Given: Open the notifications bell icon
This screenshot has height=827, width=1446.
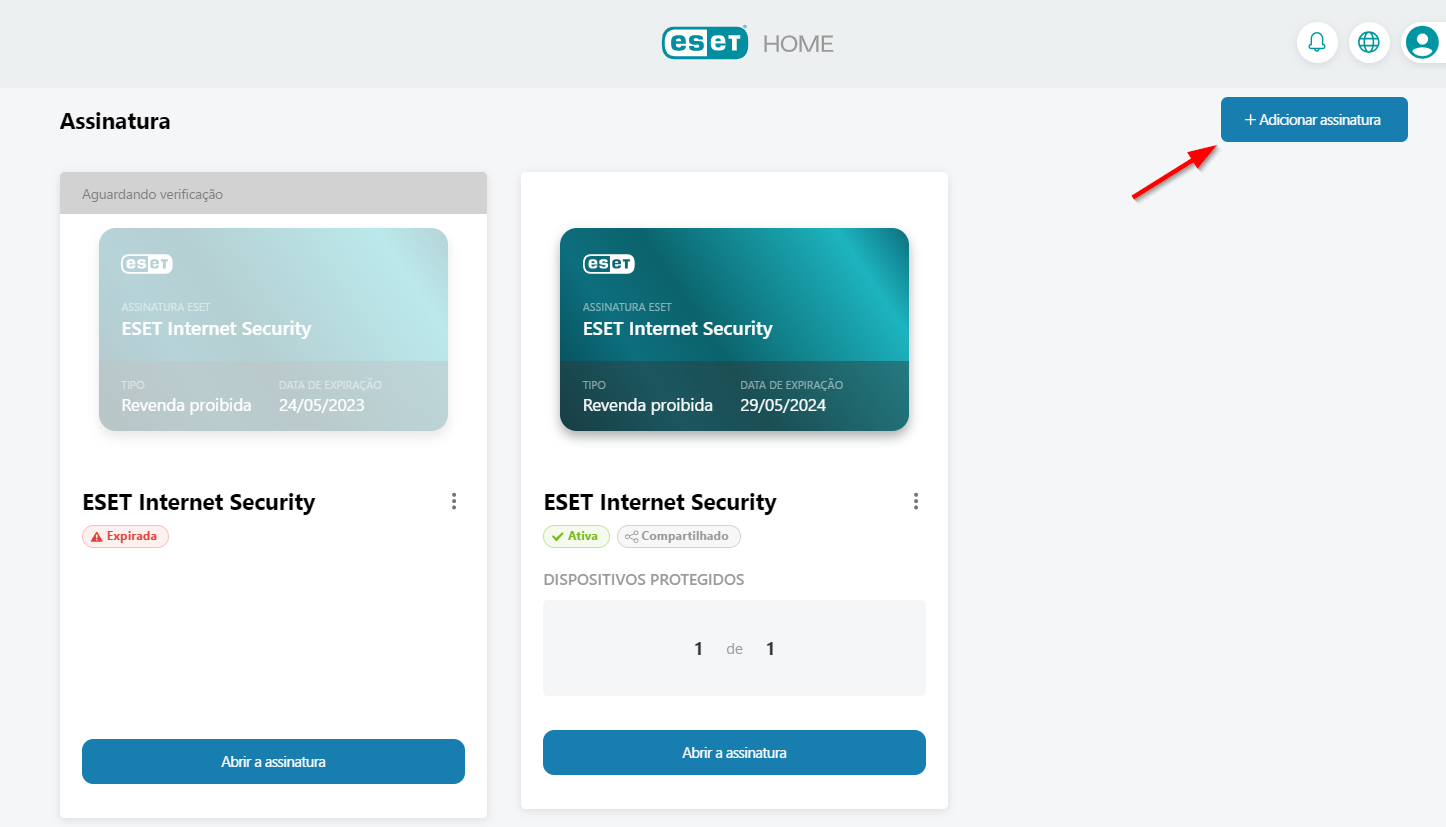Looking at the screenshot, I should pos(1317,42).
